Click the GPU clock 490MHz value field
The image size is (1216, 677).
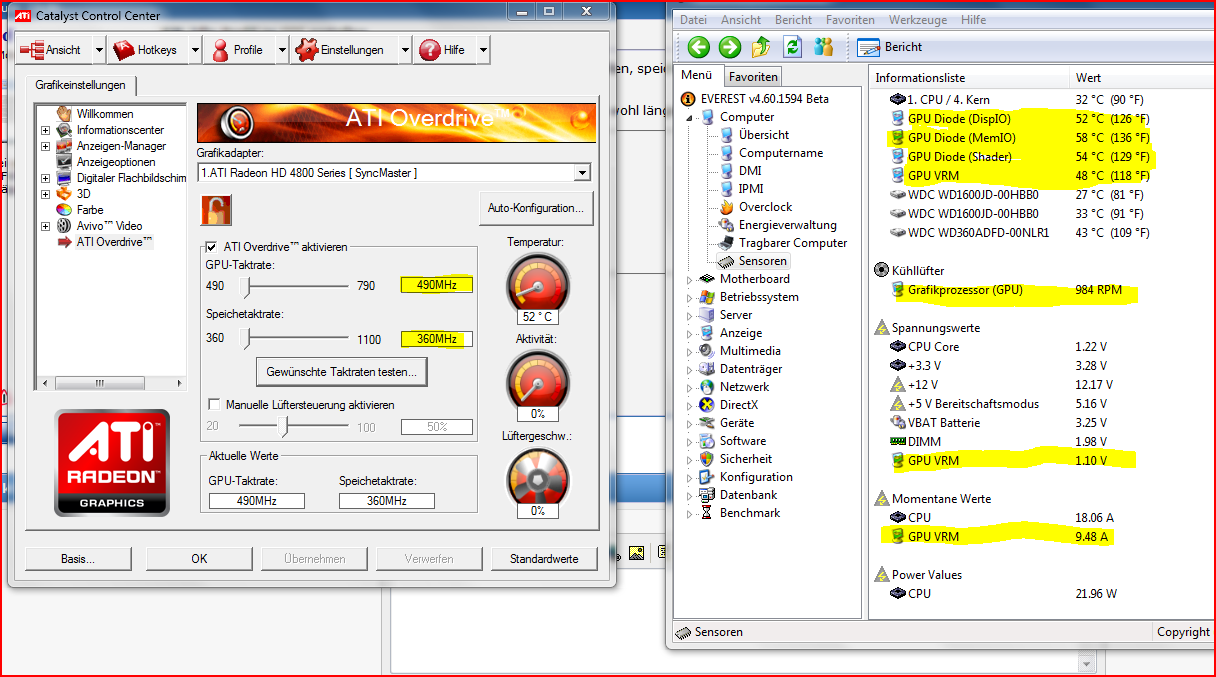coord(437,285)
